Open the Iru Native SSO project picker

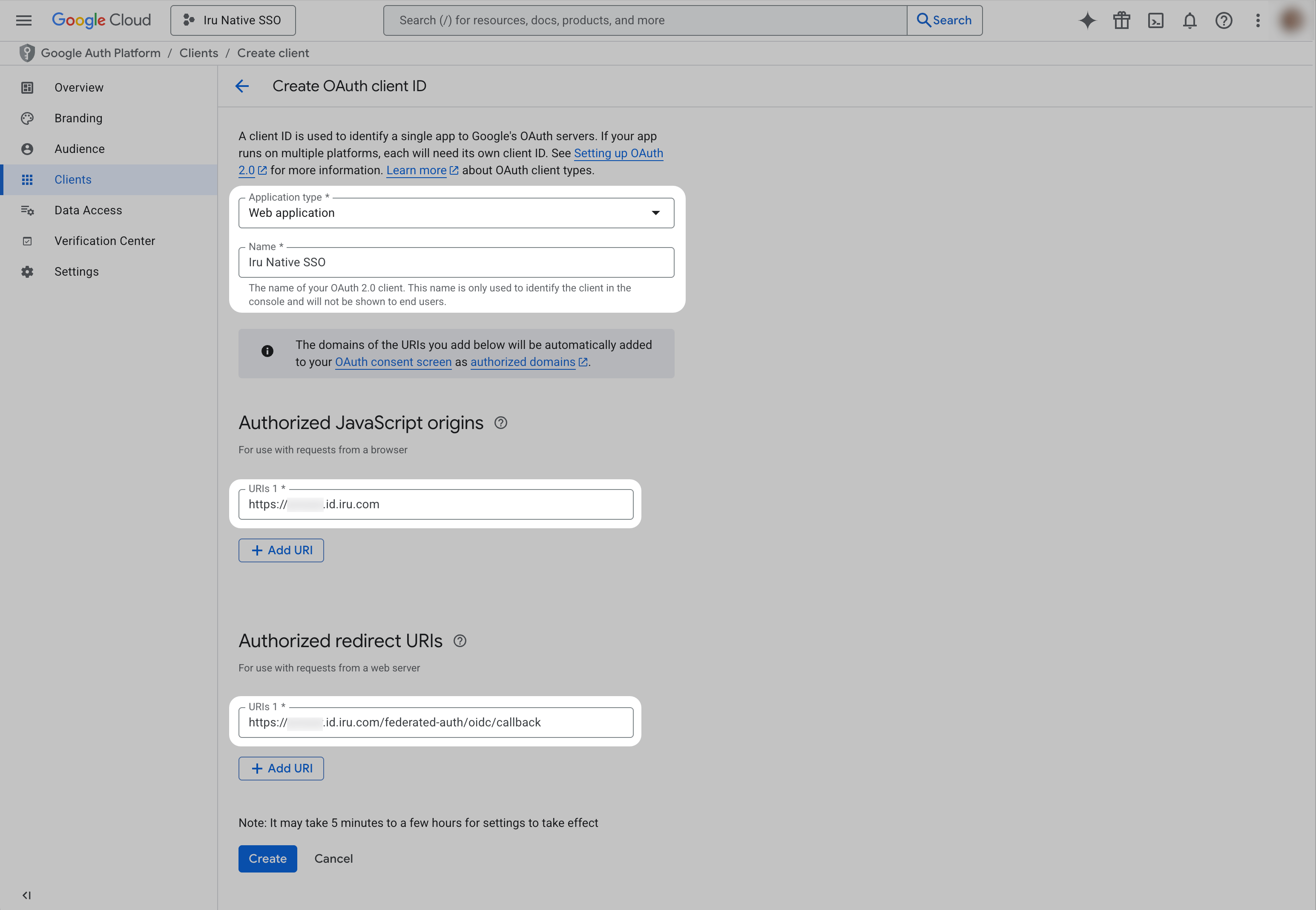pyautogui.click(x=233, y=20)
